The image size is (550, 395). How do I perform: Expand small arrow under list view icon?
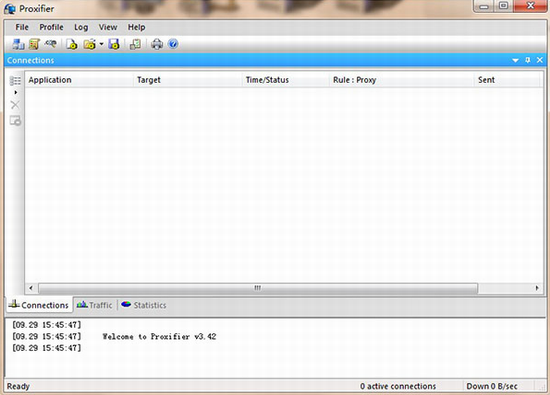(15, 93)
